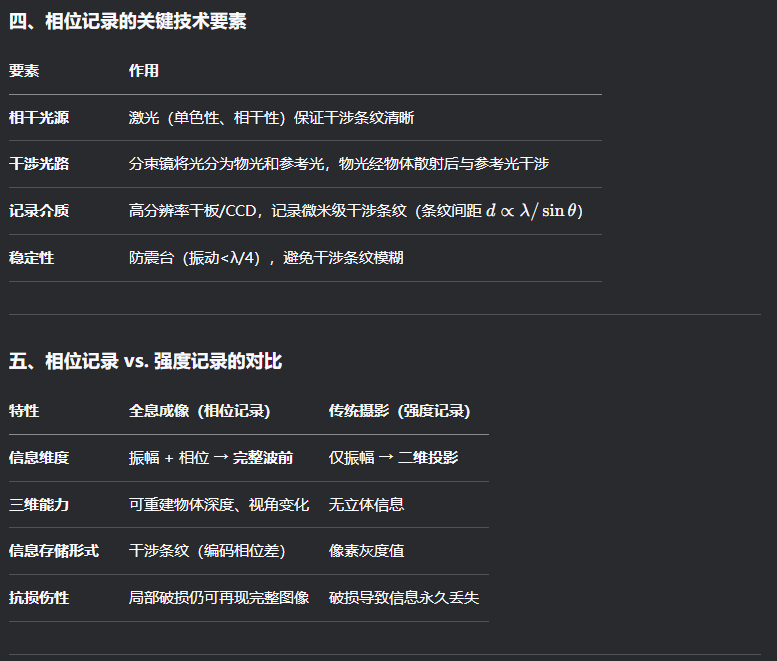The height and width of the screenshot is (661, 777).
Task: Click cell 振幅 + 相位 → 完整波前
Action: pyautogui.click(x=211, y=458)
